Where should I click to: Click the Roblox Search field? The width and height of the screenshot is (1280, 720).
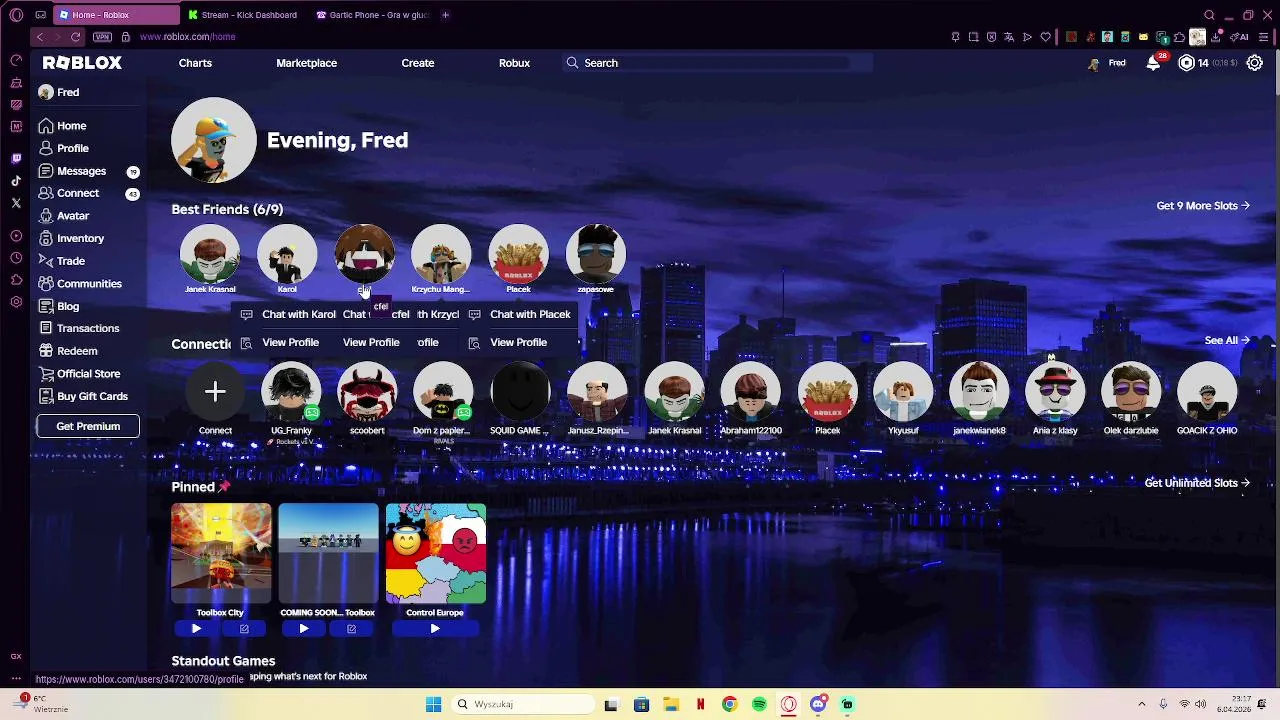[716, 63]
